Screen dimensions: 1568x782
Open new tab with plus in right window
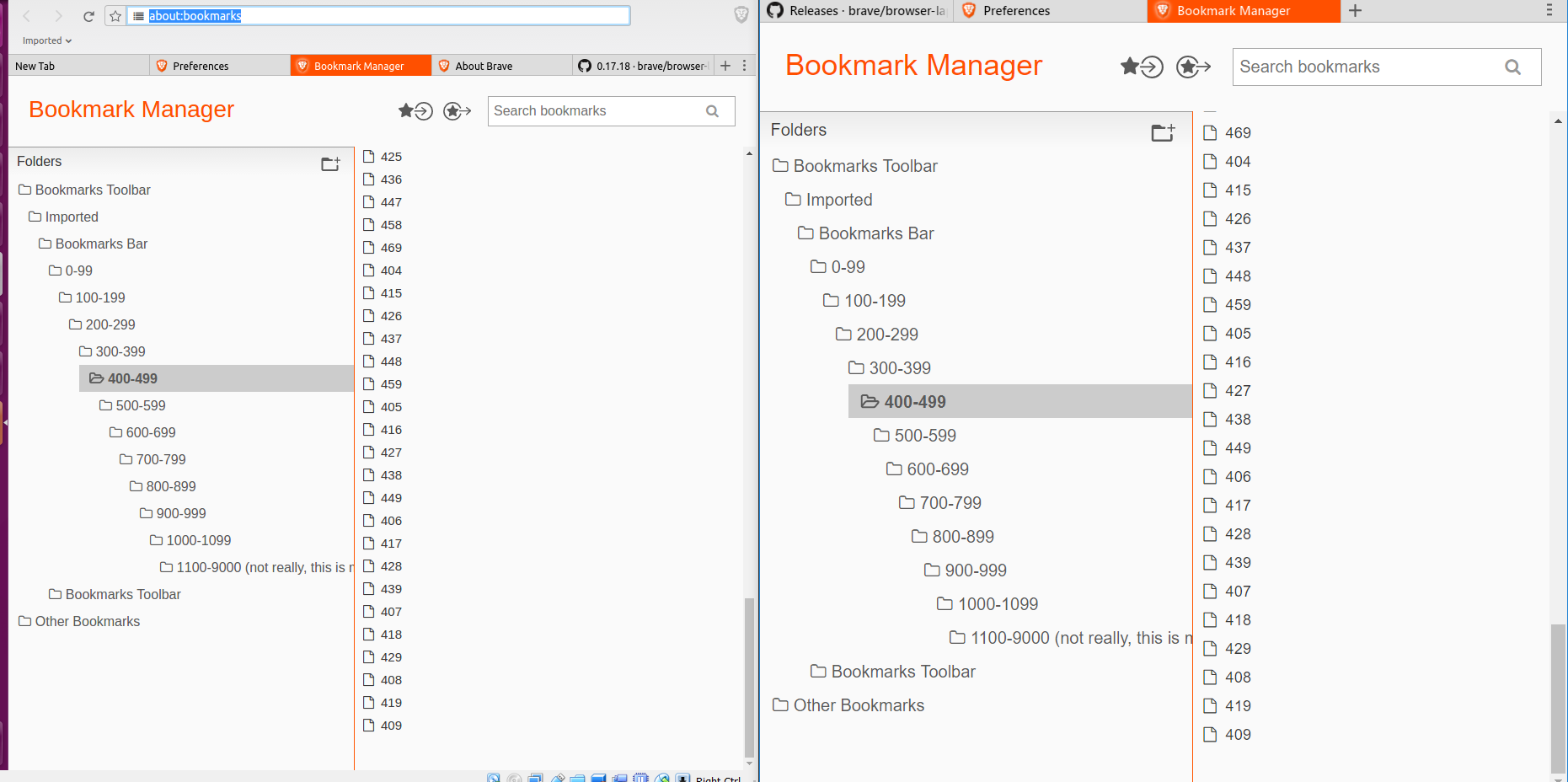point(1355,11)
